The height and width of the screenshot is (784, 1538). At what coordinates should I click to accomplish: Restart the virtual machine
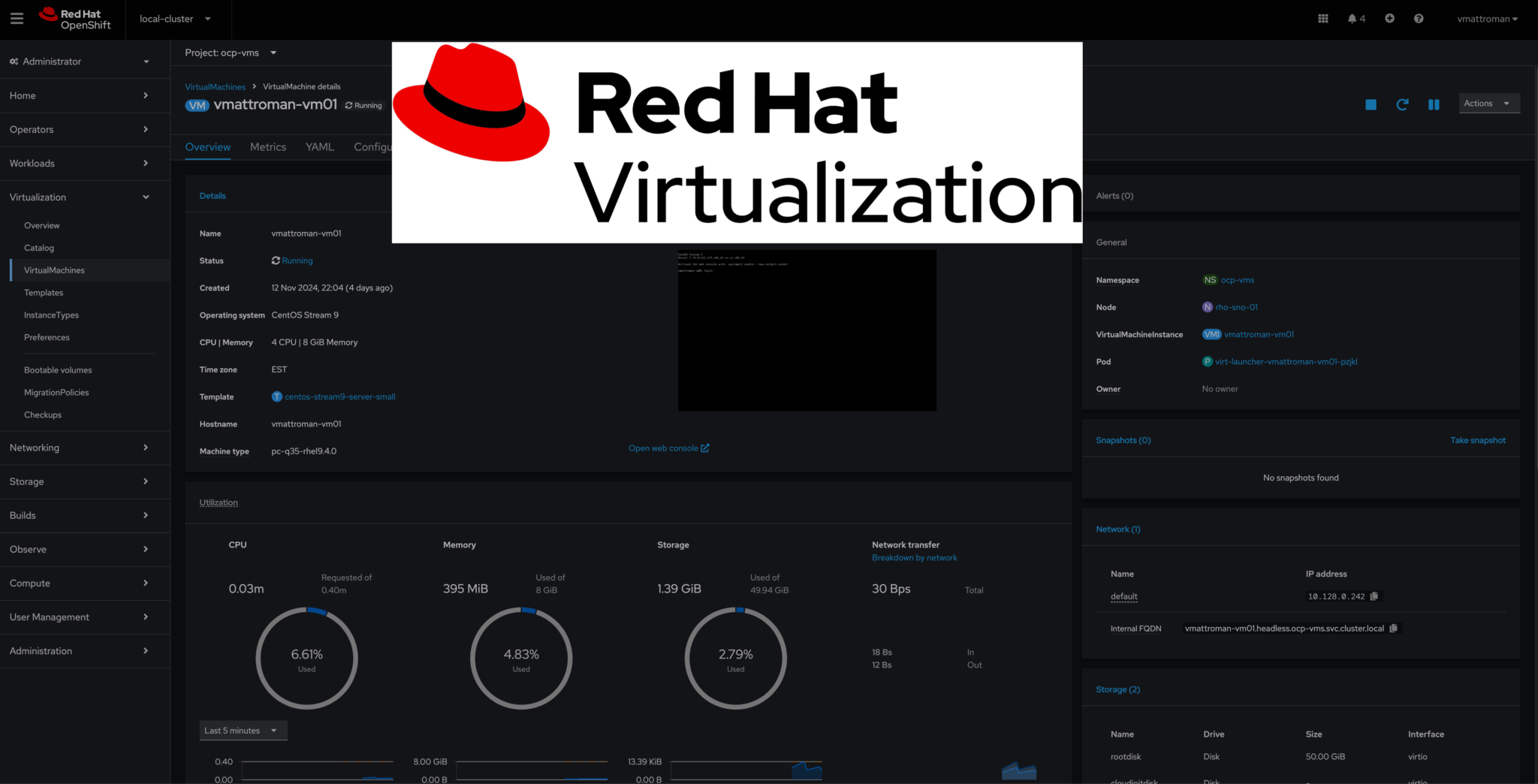coord(1402,104)
